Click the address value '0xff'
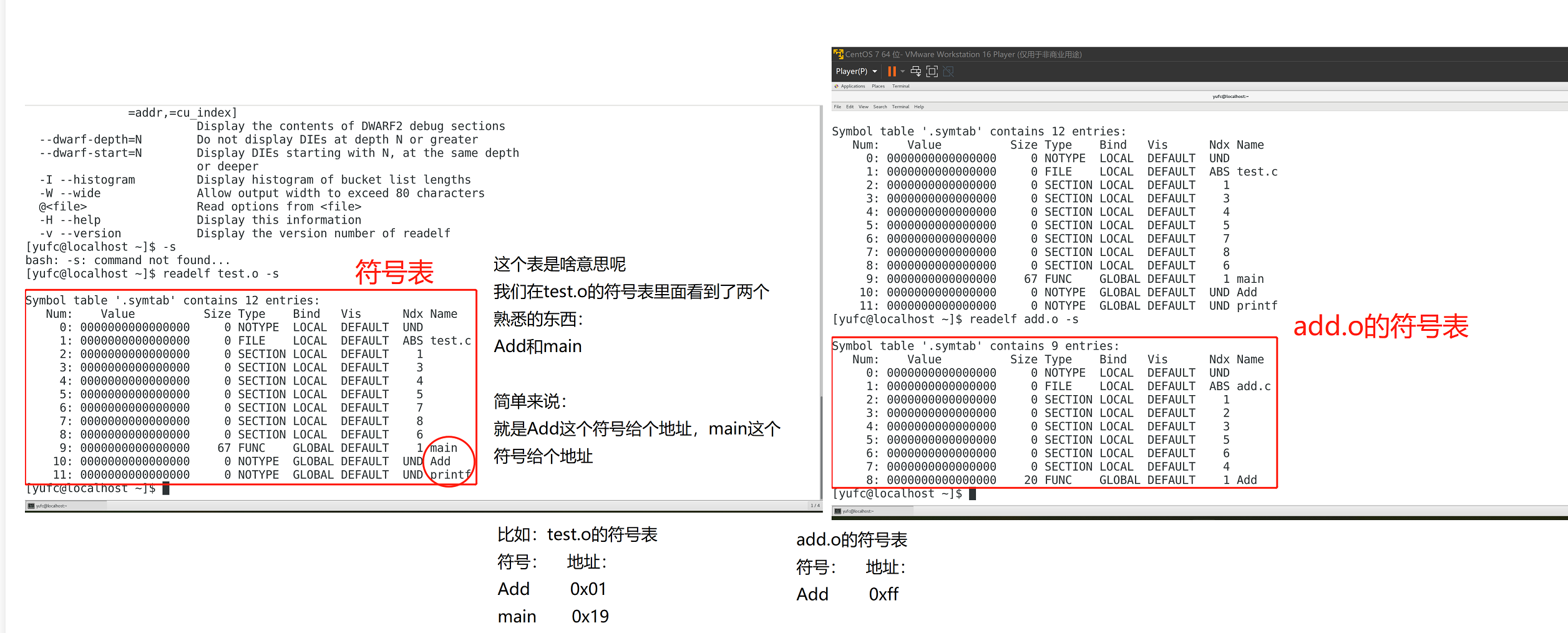Viewport: 1568px width, 633px height. click(884, 594)
